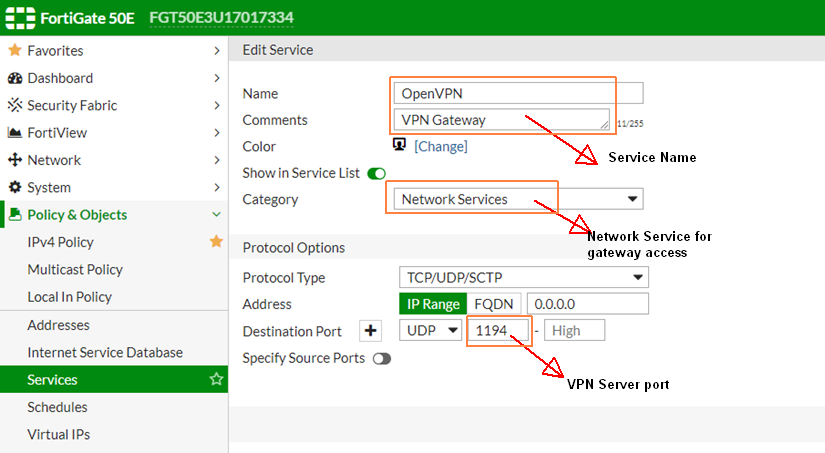This screenshot has width=825, height=453.
Task: Open the FortiView menu
Action: pos(114,133)
